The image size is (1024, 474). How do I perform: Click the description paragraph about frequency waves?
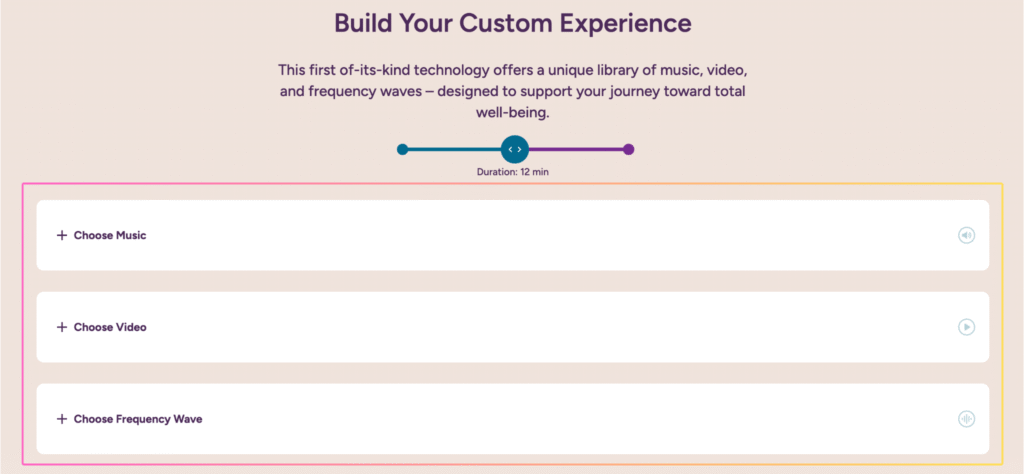512,92
